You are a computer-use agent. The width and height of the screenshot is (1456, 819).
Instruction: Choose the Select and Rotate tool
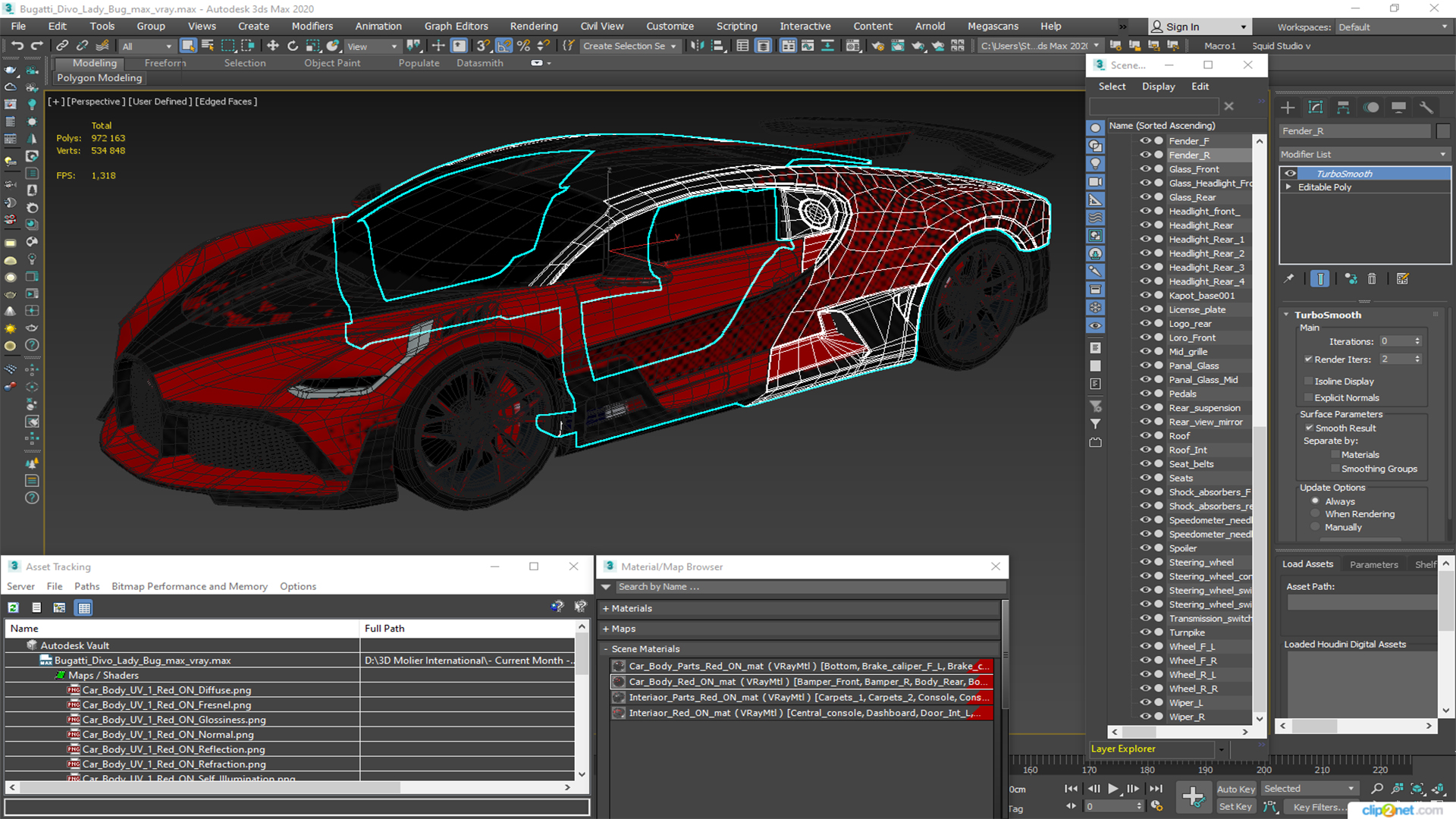[293, 45]
